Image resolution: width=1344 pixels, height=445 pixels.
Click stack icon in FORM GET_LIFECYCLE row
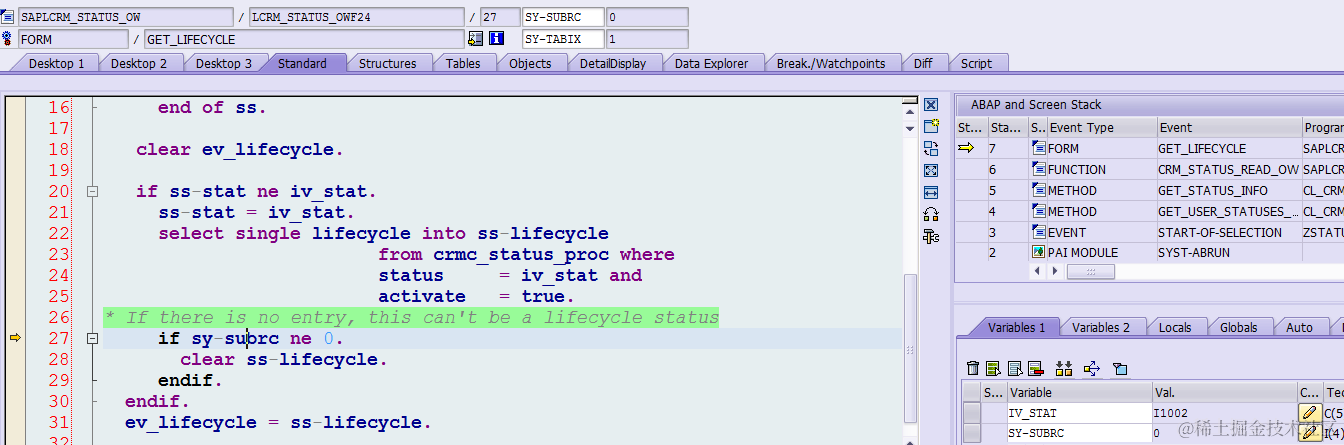(1038, 148)
